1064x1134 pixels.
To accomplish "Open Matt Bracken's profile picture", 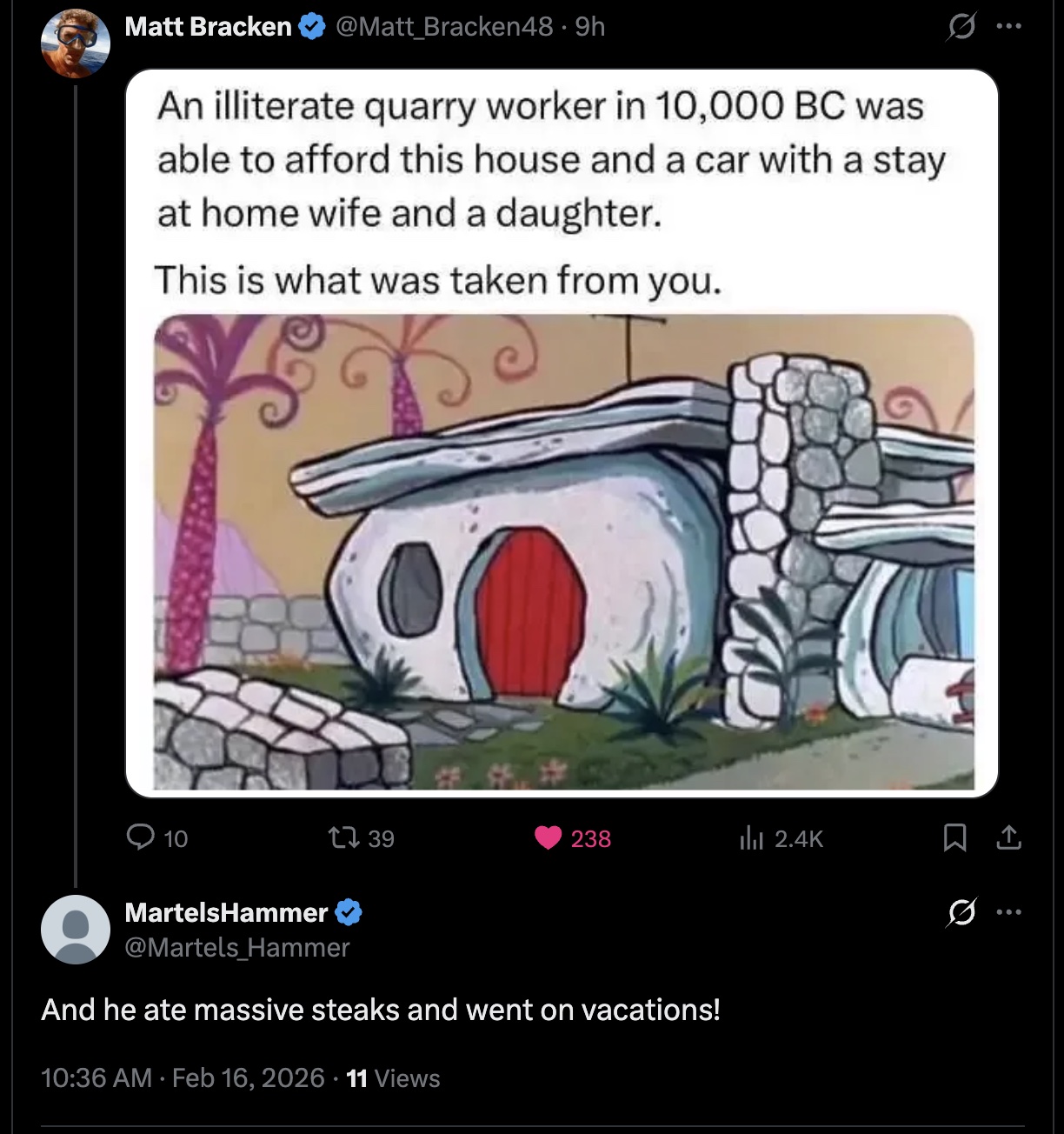I will (x=76, y=43).
